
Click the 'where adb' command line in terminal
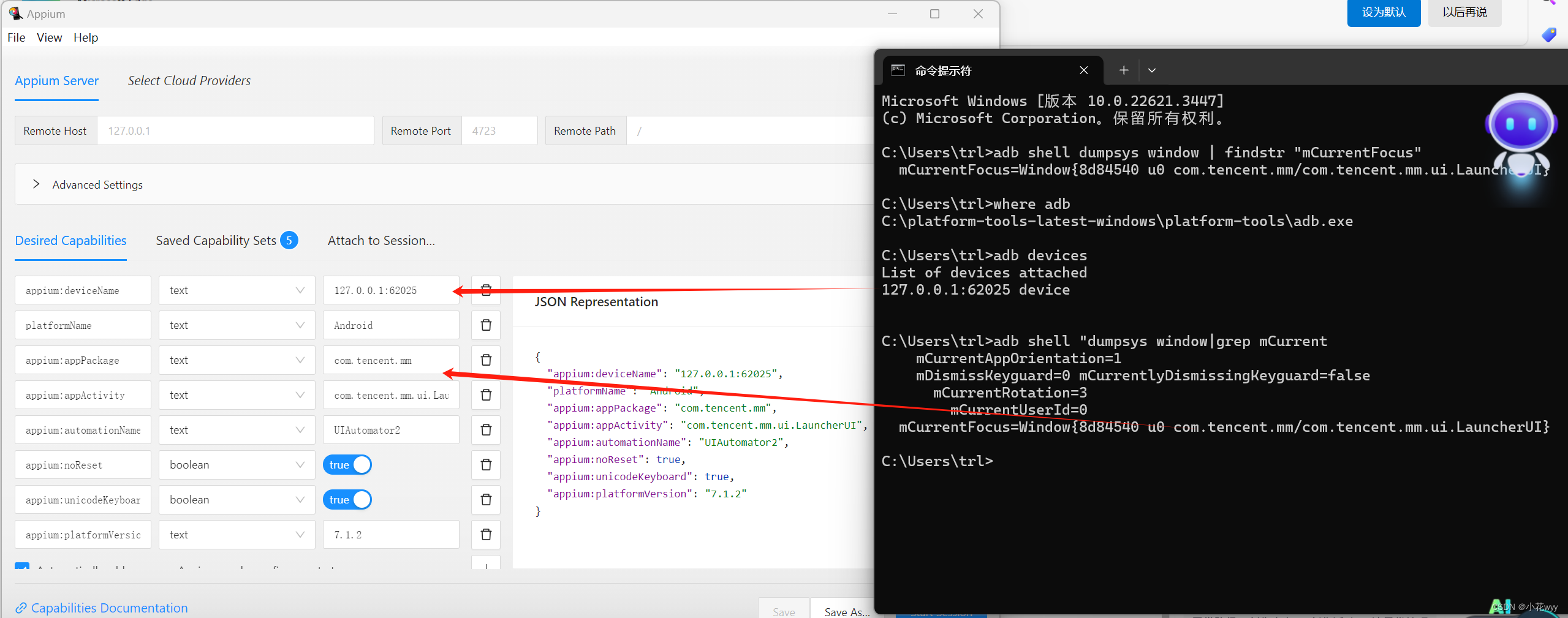(975, 204)
